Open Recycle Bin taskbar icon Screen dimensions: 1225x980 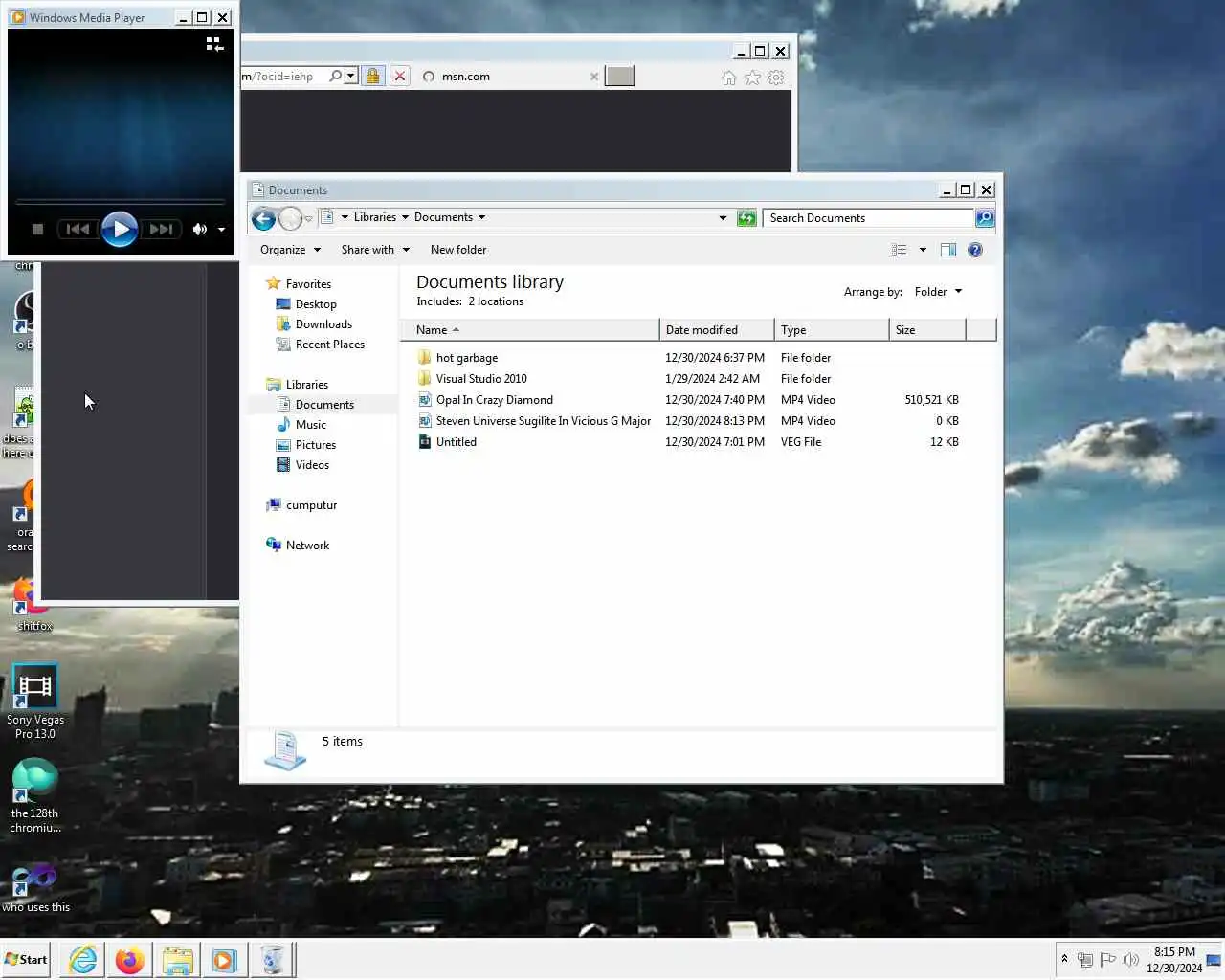click(x=272, y=959)
